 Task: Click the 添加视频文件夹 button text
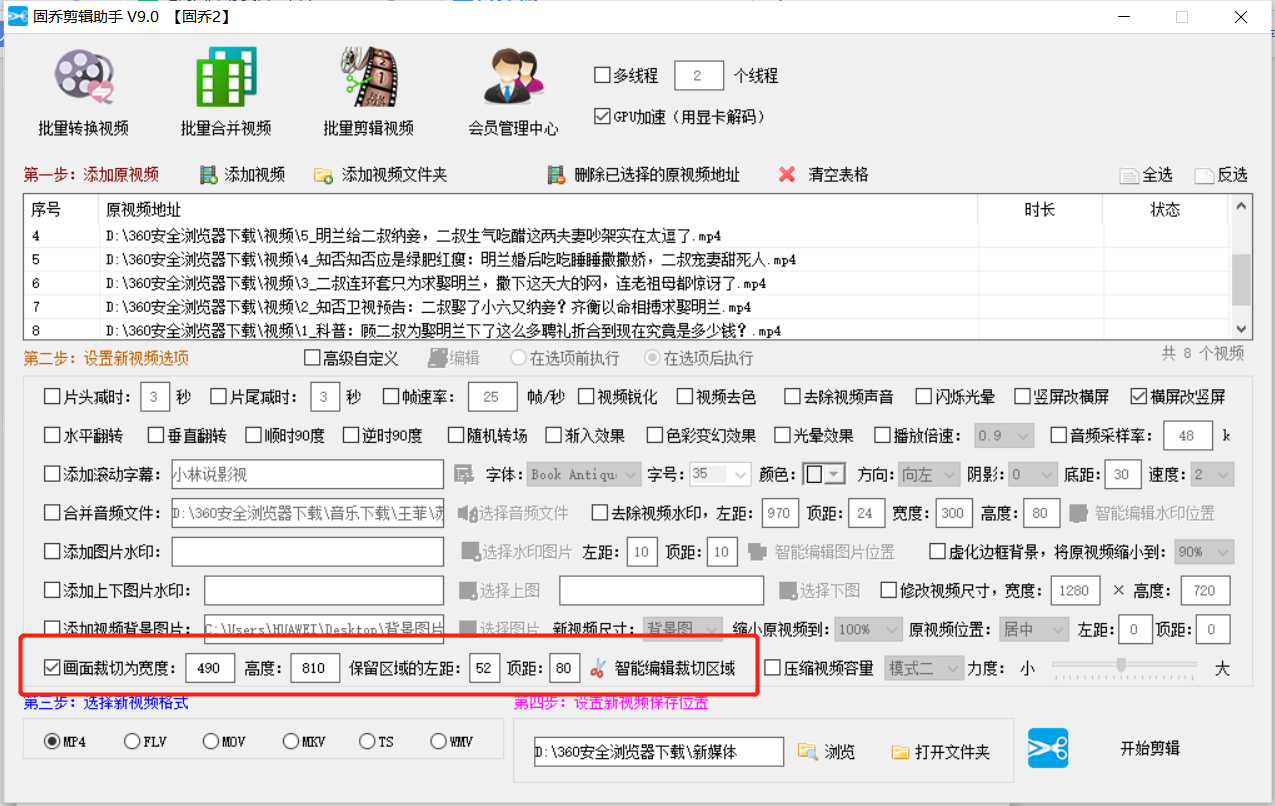pos(394,175)
